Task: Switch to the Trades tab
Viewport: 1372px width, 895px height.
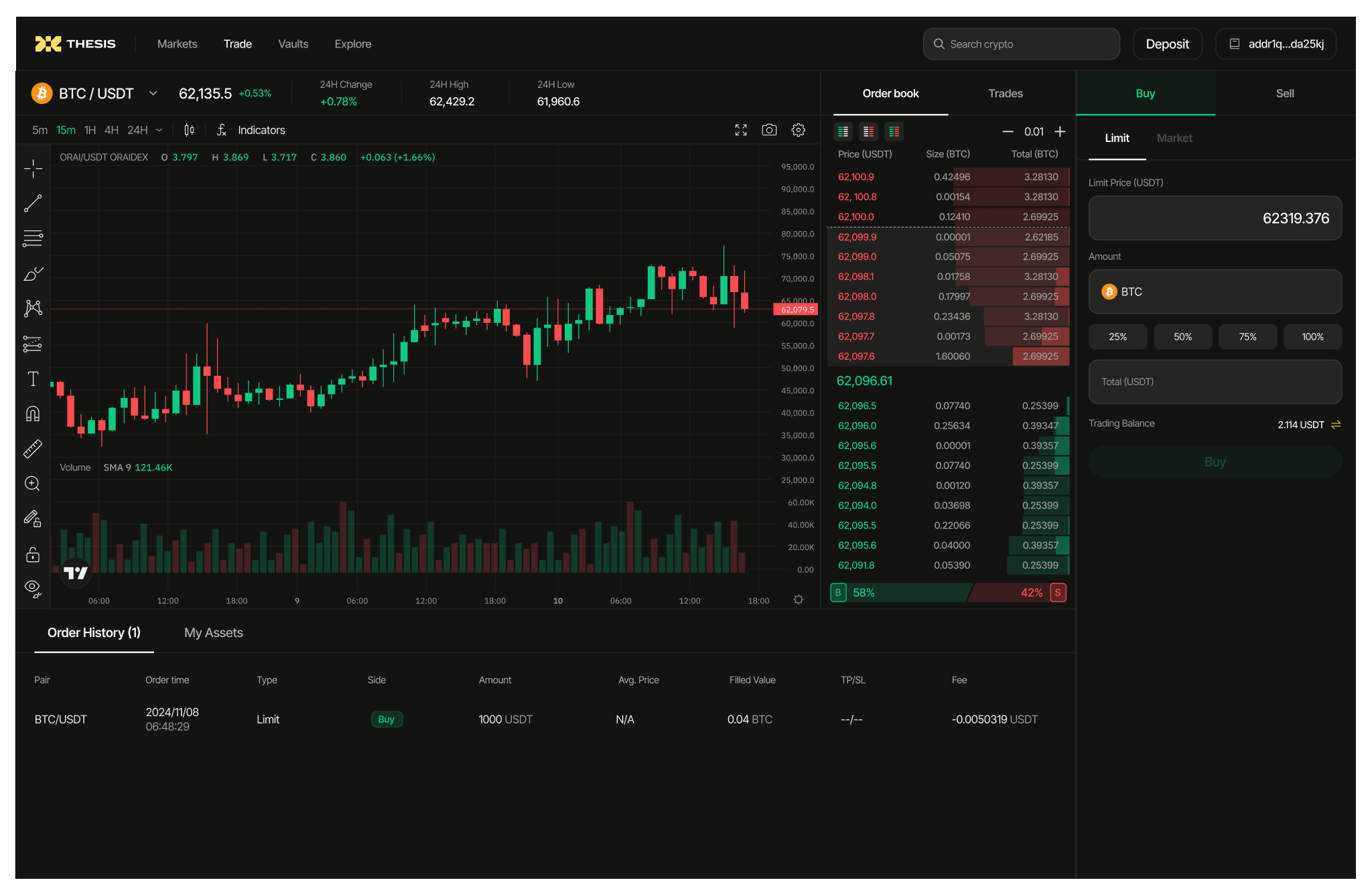Action: (1006, 93)
